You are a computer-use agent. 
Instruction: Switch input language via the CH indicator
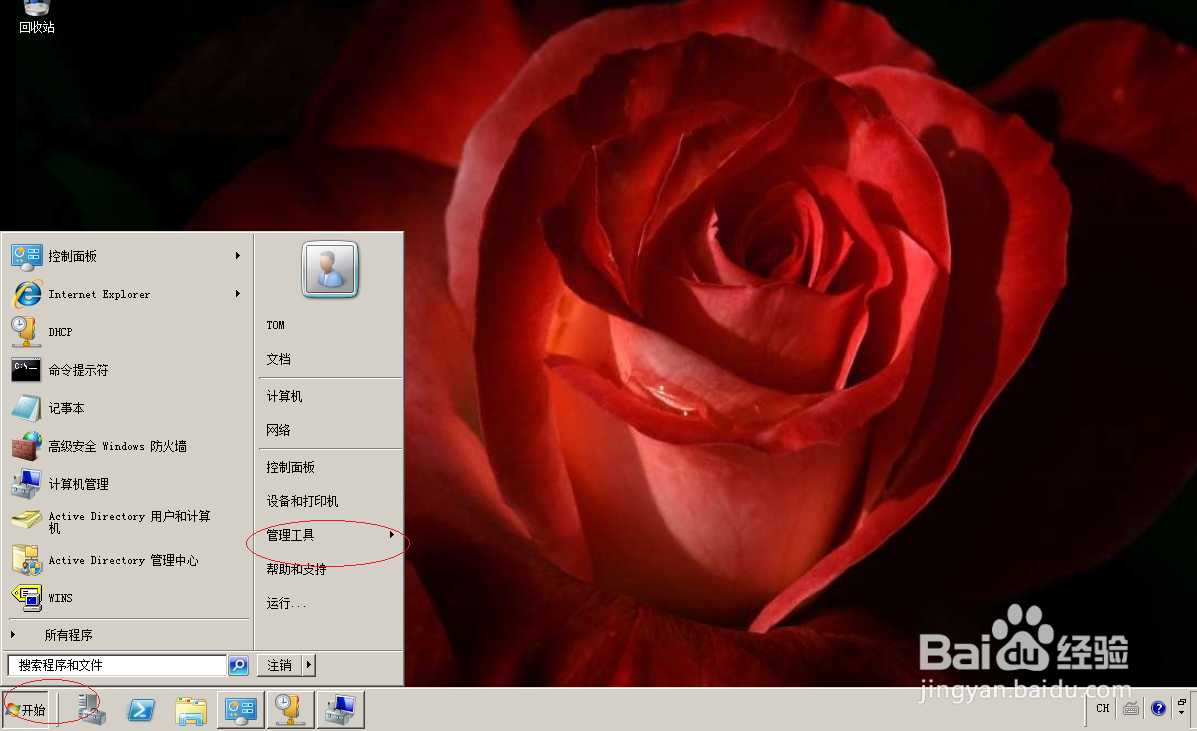pyautogui.click(x=1102, y=708)
